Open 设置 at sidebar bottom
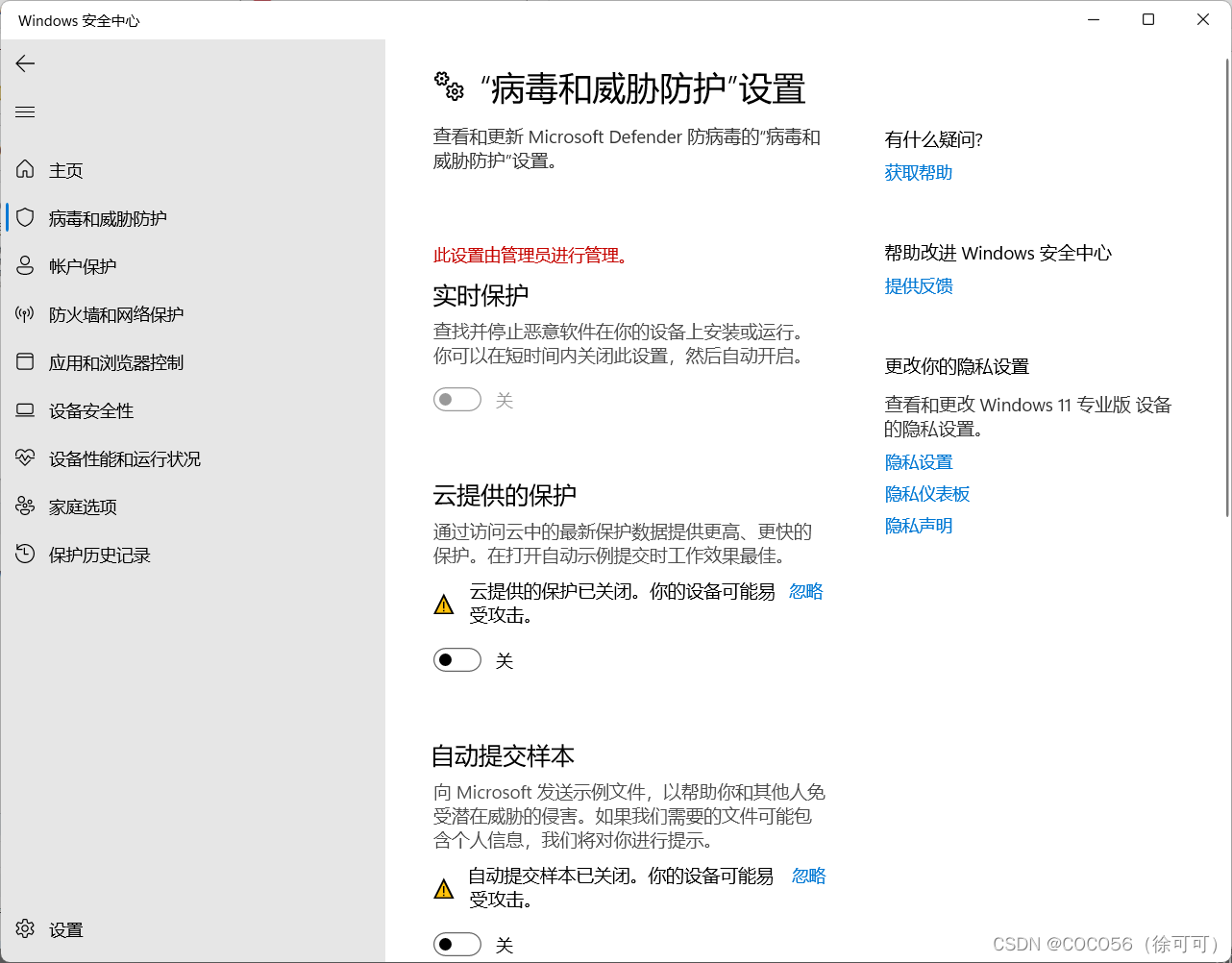Image resolution: width=1232 pixels, height=963 pixels. (x=192, y=929)
